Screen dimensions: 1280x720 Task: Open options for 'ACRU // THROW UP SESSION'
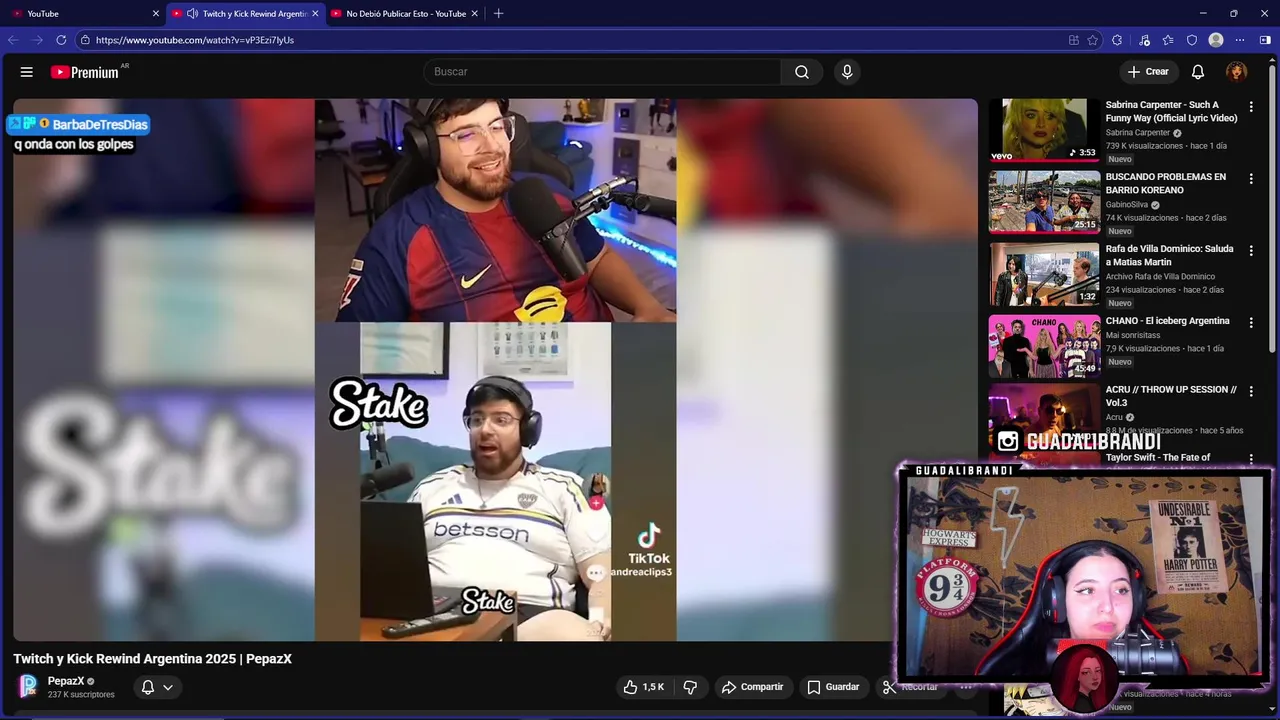click(x=1251, y=391)
